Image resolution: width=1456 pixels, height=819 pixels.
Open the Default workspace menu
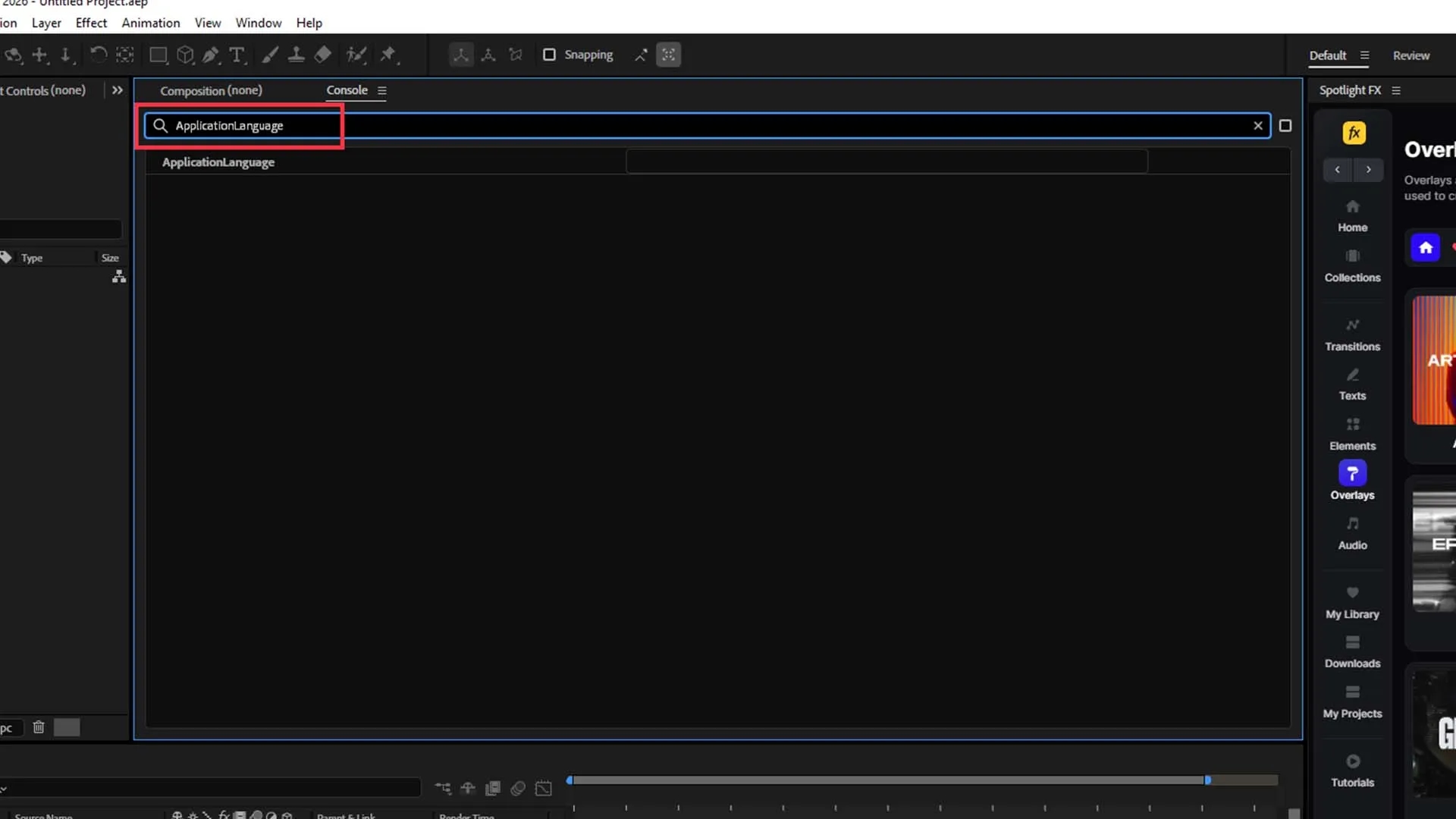click(x=1364, y=55)
